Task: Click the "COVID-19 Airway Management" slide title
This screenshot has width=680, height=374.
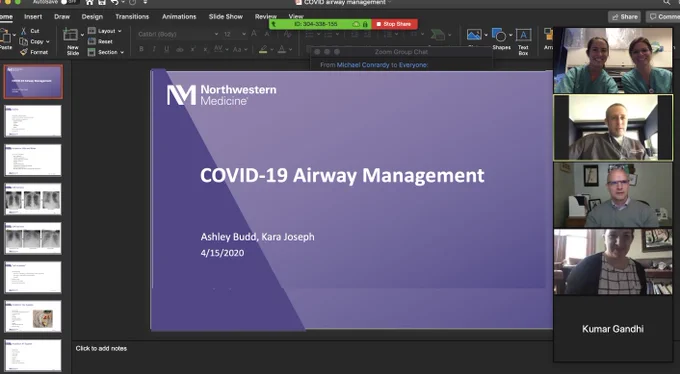Action: click(x=342, y=175)
